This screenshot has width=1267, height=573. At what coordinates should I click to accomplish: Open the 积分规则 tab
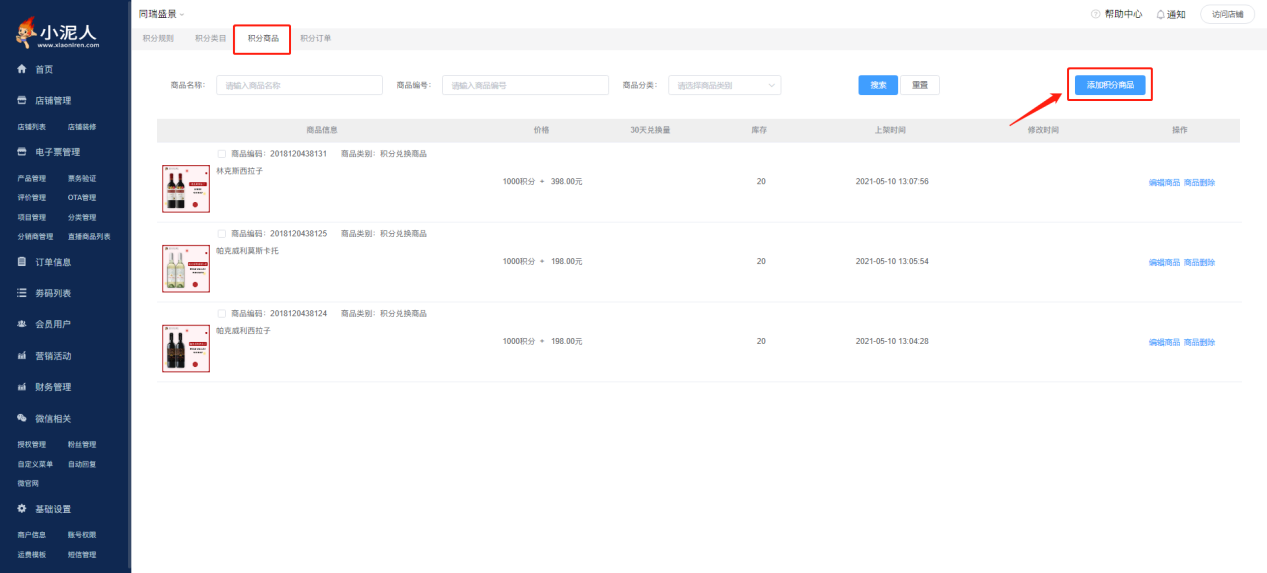click(158, 38)
